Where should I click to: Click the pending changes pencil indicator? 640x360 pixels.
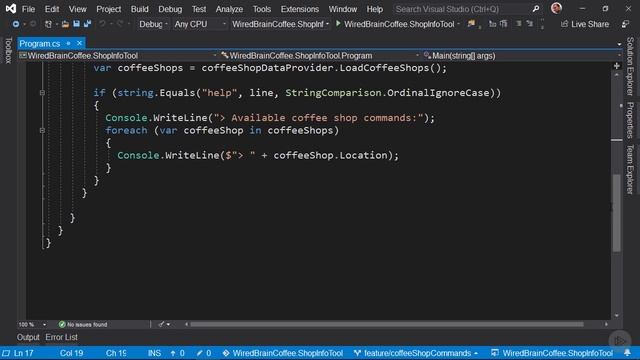coord(204,353)
